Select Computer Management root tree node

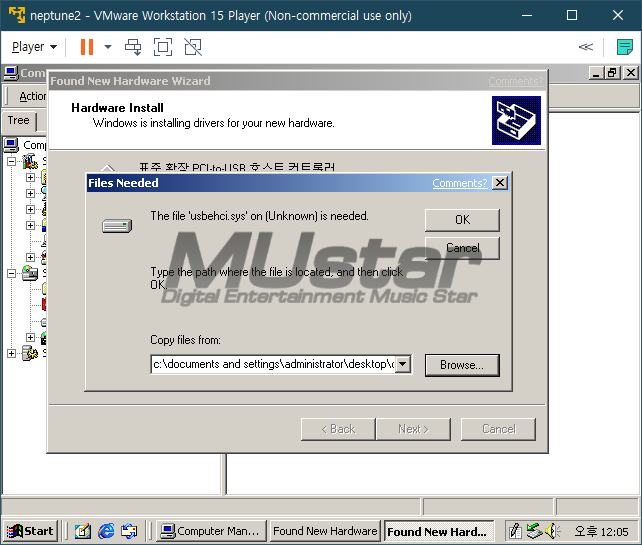tap(25, 145)
